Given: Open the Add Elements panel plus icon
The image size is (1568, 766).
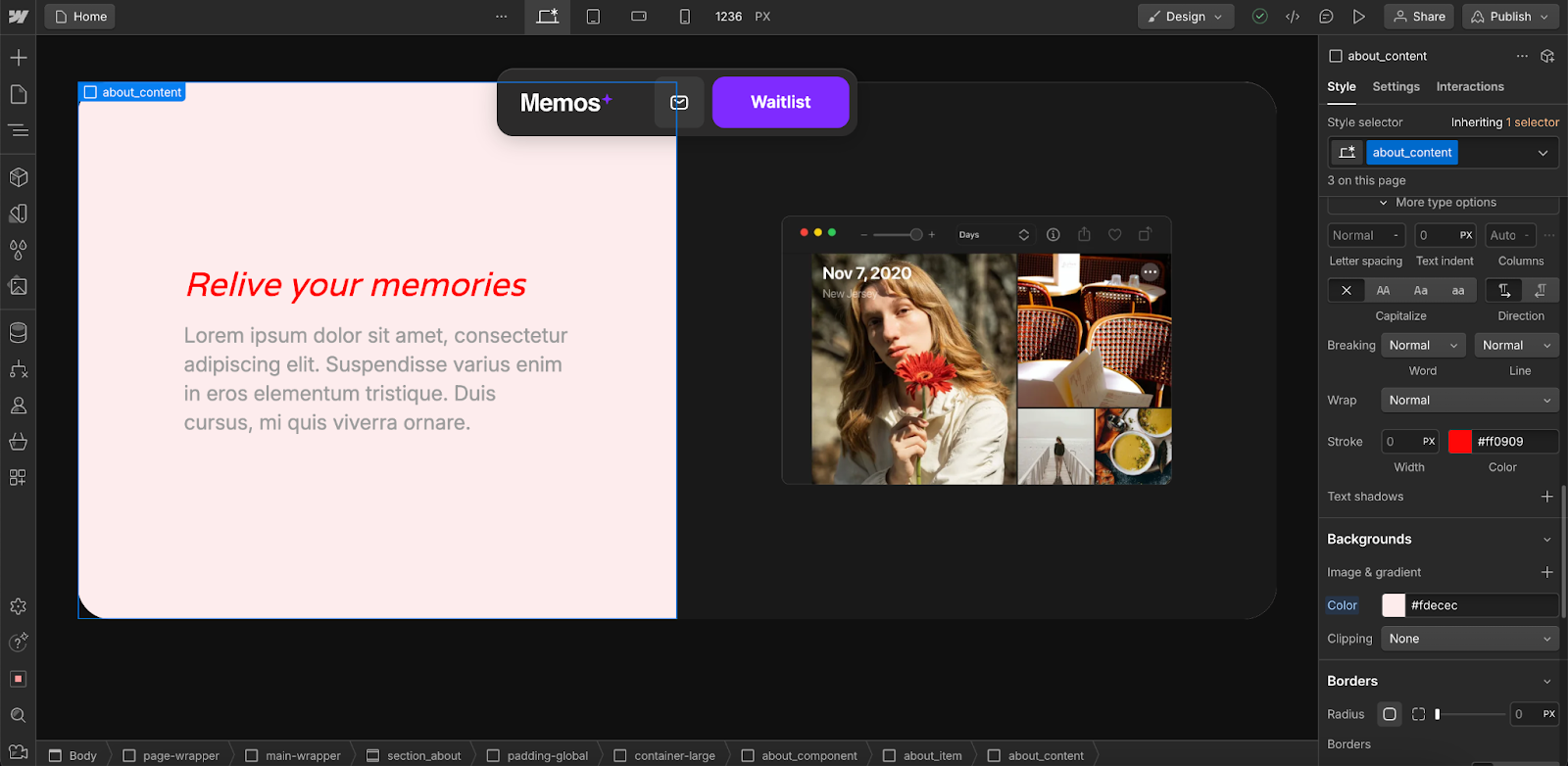Looking at the screenshot, I should tap(18, 58).
